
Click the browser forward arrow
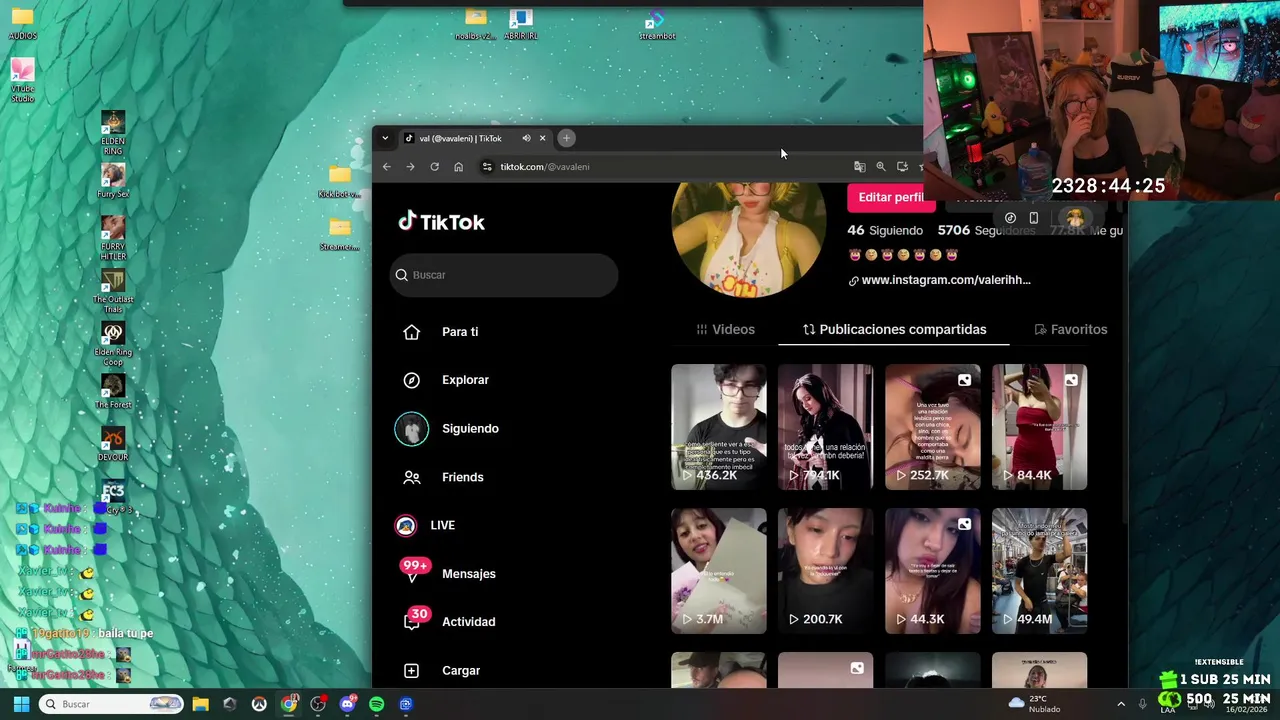click(x=410, y=167)
